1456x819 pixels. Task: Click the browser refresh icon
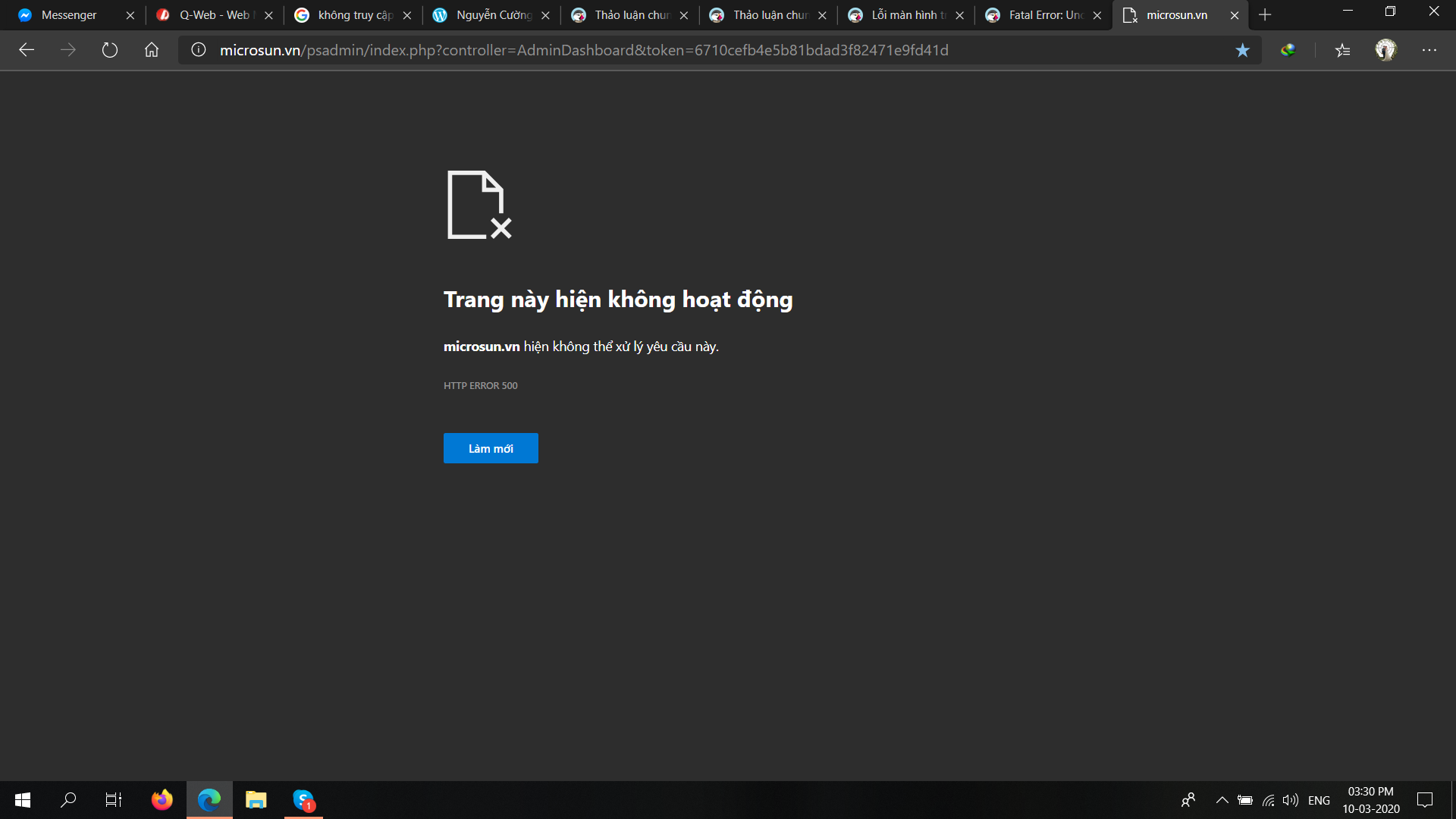(110, 50)
